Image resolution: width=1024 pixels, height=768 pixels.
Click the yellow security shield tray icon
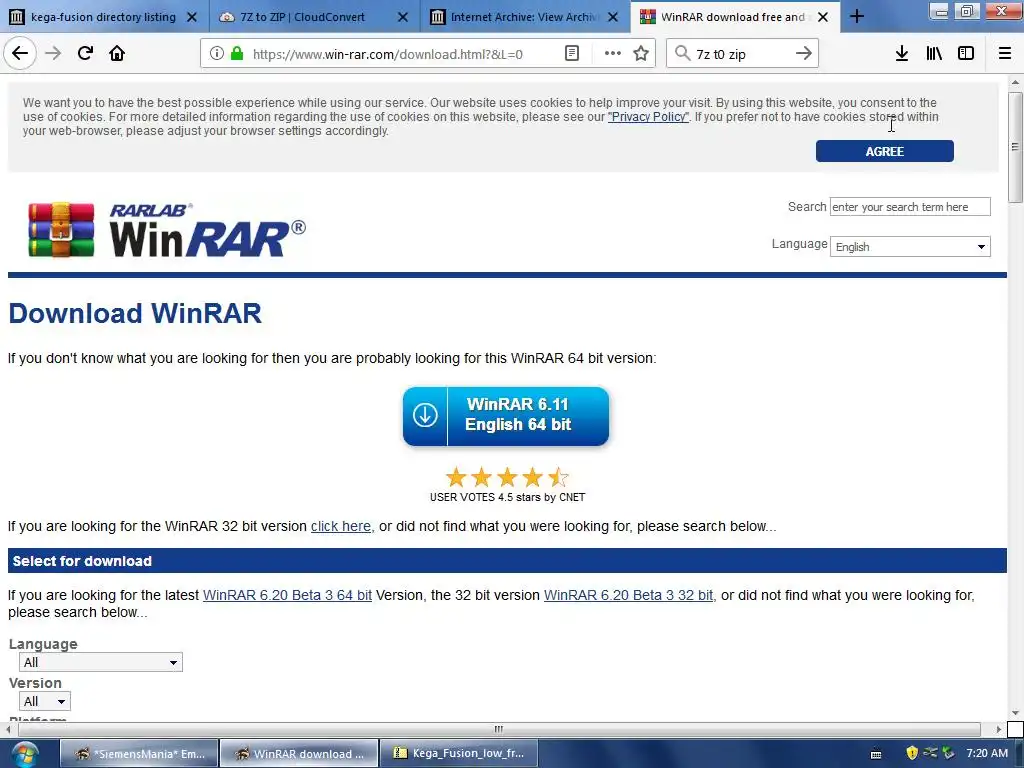tap(912, 753)
